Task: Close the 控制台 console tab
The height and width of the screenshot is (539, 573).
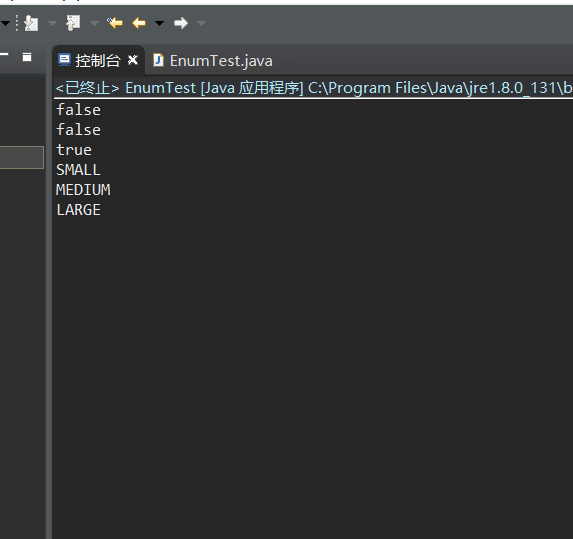Action: point(133,60)
